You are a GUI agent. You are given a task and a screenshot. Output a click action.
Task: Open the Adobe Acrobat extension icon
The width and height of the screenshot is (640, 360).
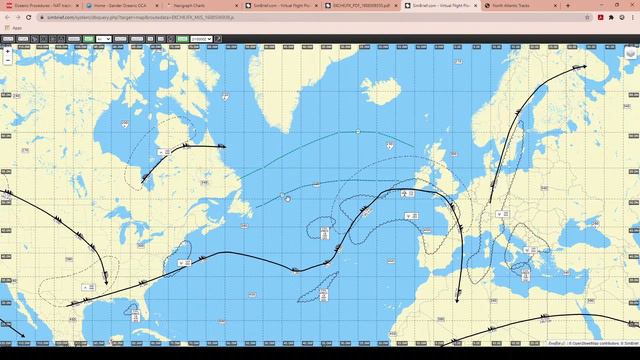point(600,18)
